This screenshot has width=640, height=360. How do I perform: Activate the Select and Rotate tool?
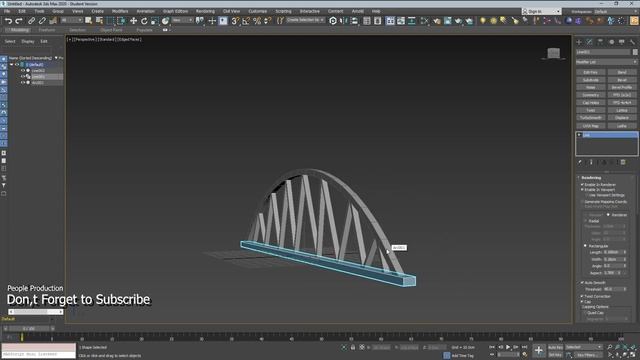tap(144, 21)
